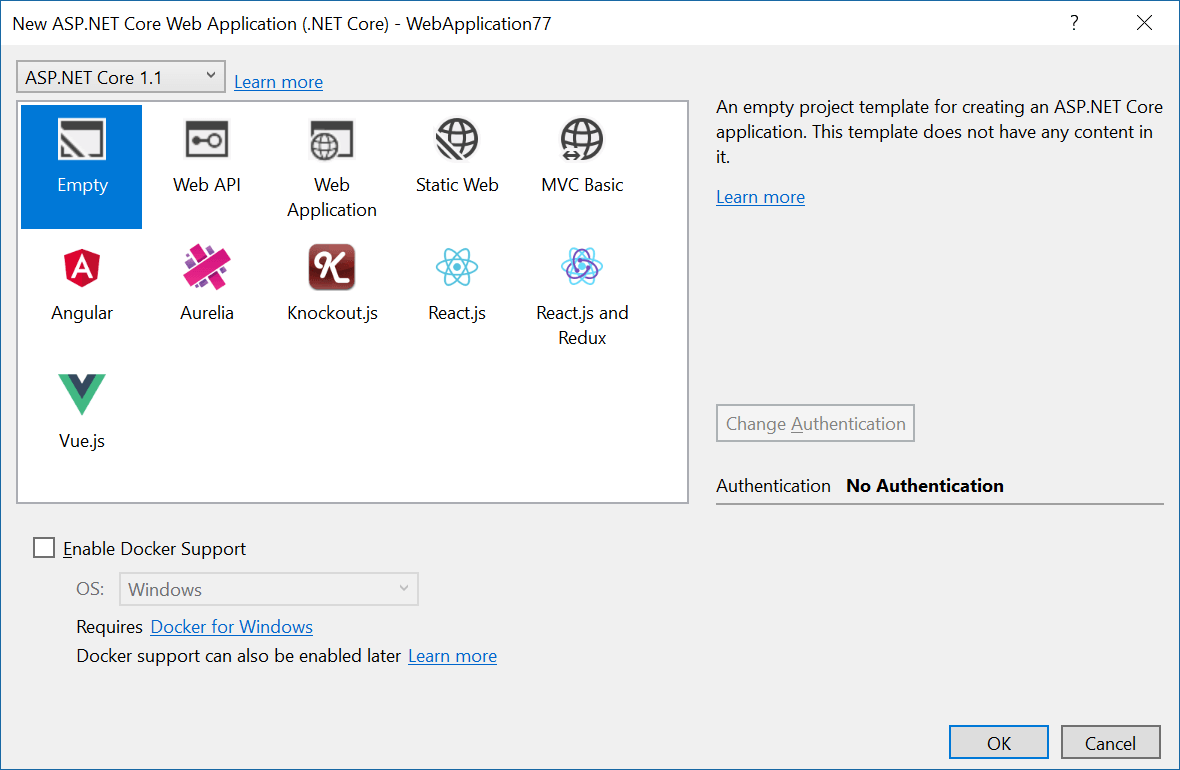Click the 'An empty project template' description text
Image resolution: width=1180 pixels, height=770 pixels.
click(939, 132)
